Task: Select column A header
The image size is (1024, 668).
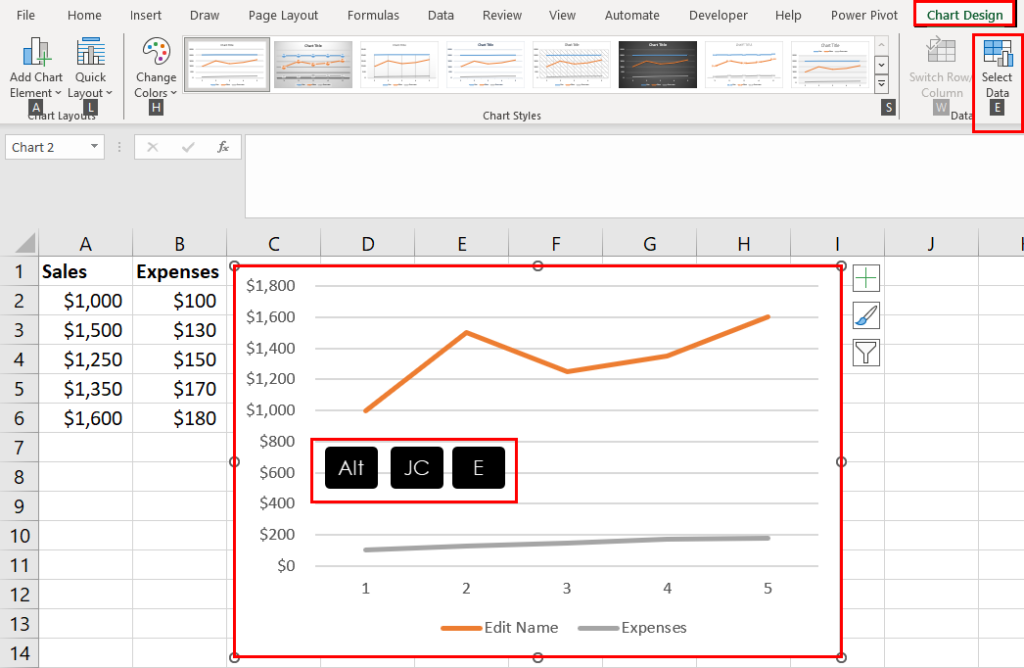Action: click(85, 244)
